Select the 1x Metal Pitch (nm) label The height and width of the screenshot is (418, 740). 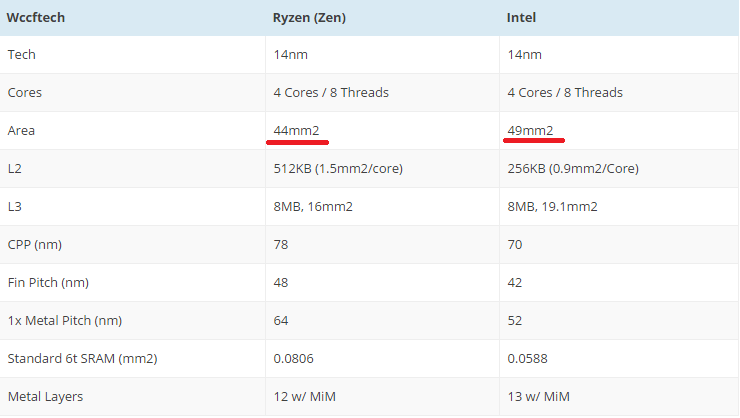coord(65,321)
